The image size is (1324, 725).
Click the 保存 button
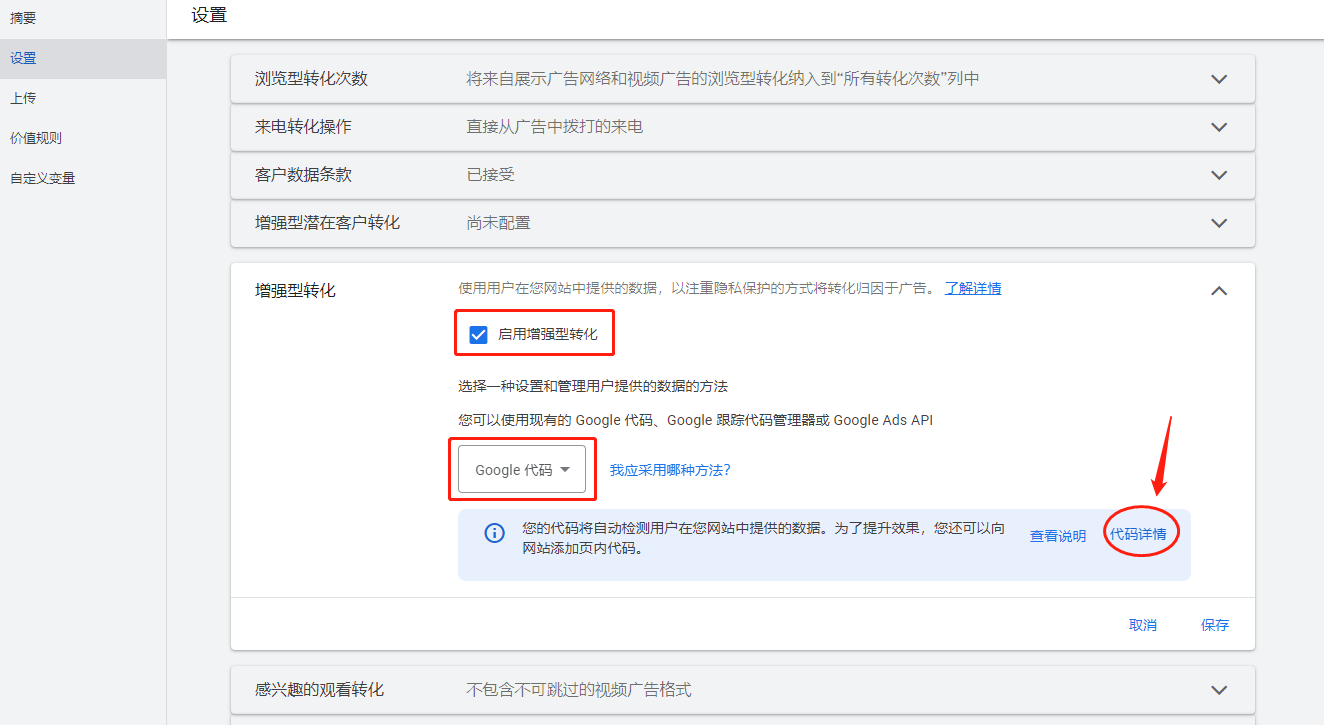click(1215, 625)
